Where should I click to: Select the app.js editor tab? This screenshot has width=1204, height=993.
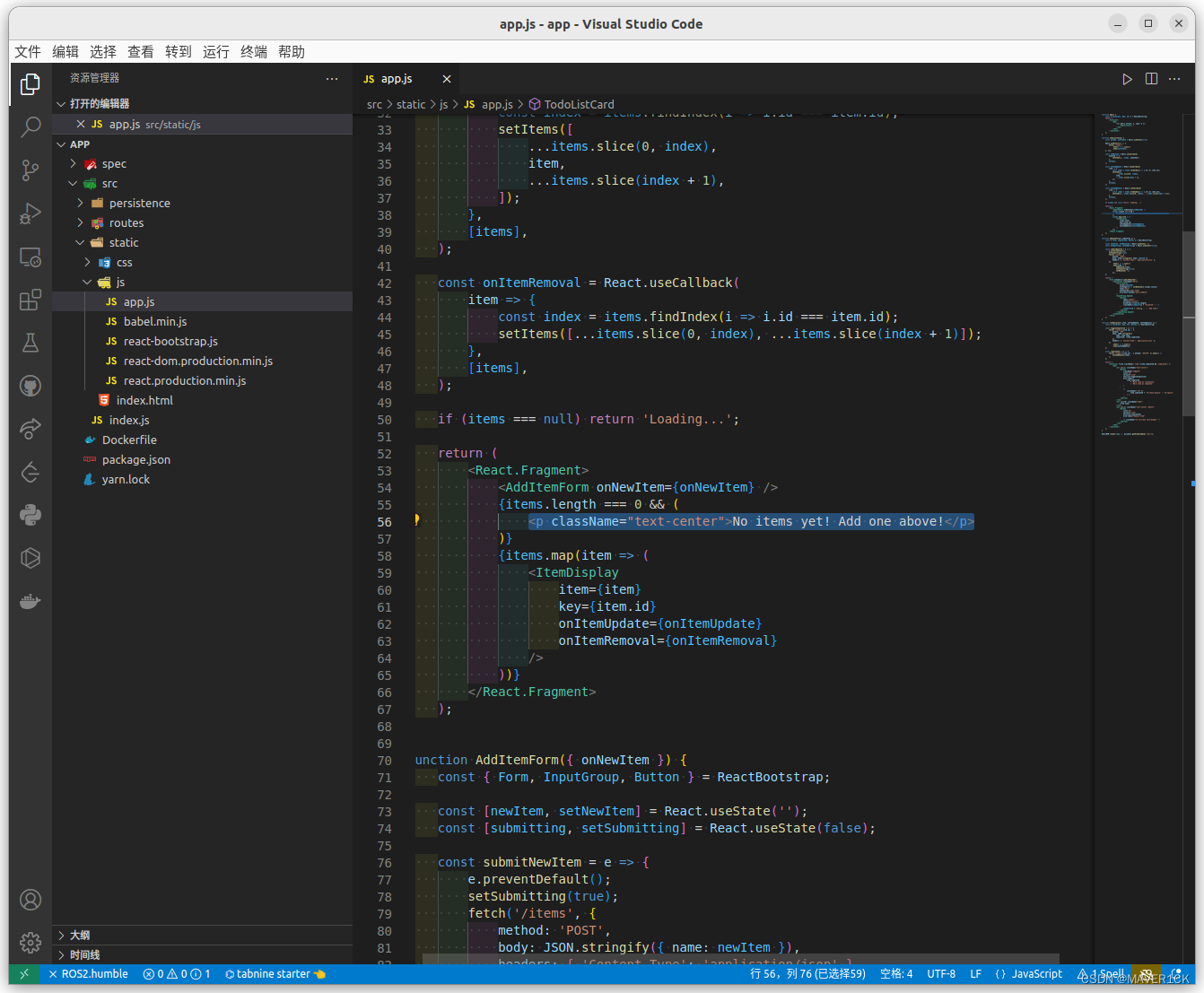pos(406,79)
